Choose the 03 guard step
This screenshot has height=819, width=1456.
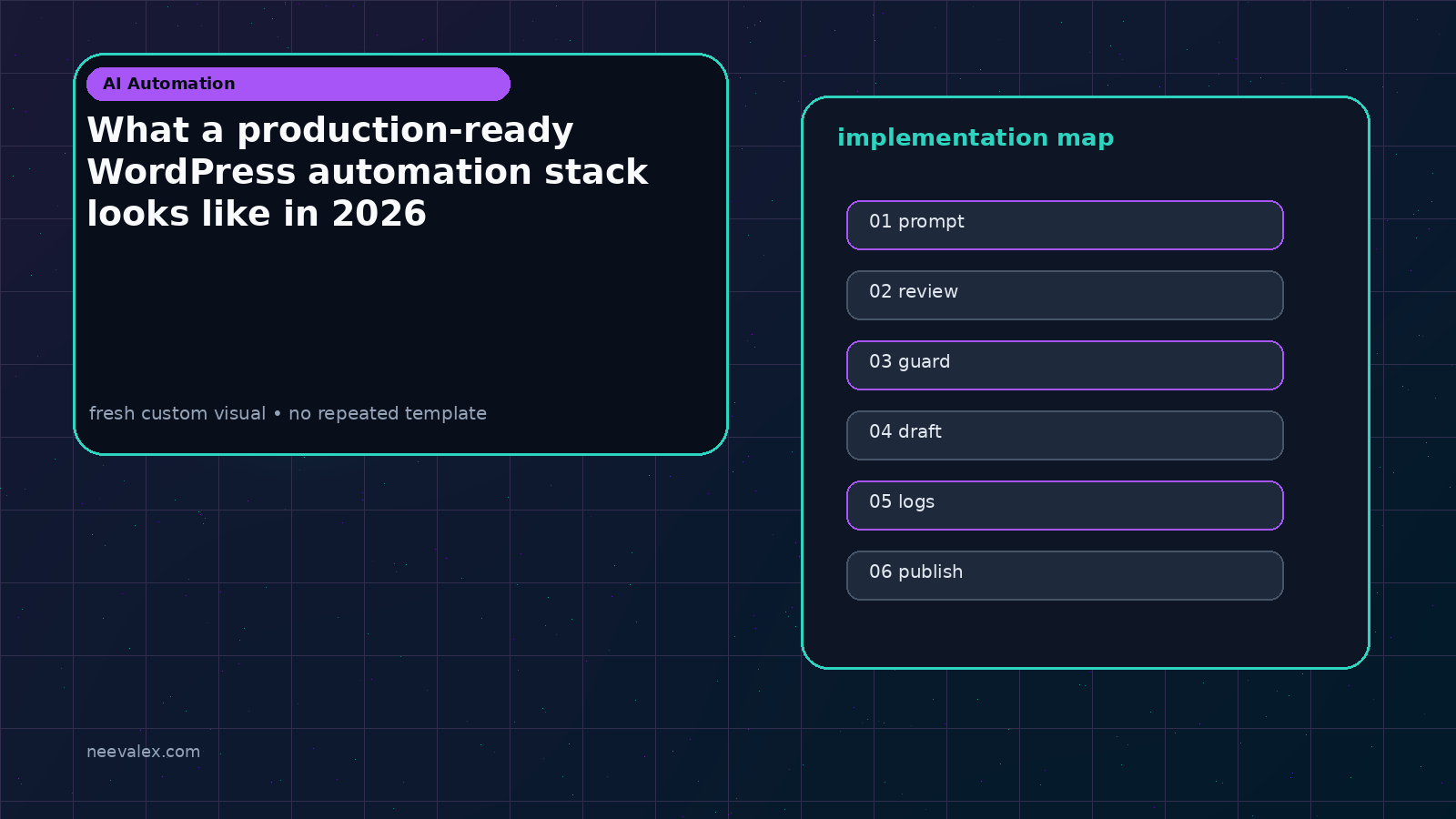pos(1065,365)
